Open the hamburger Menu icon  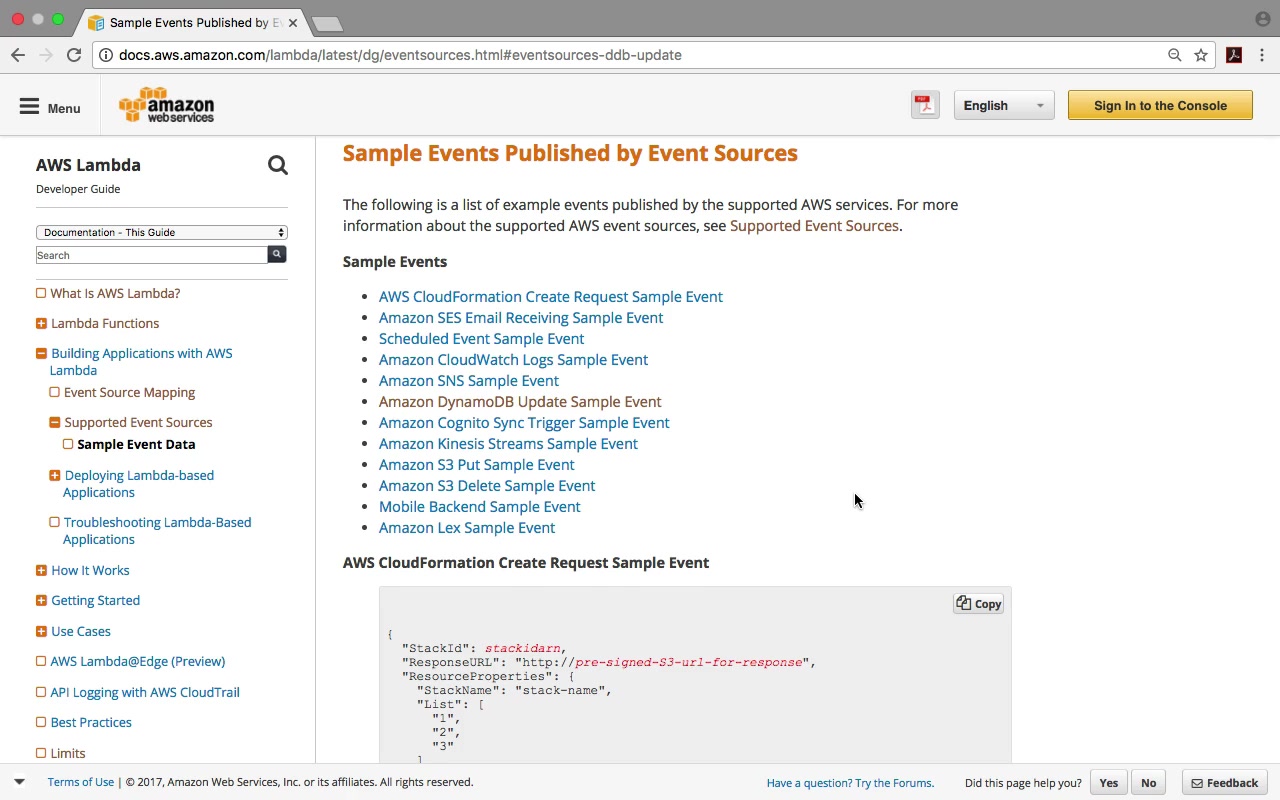tap(29, 106)
